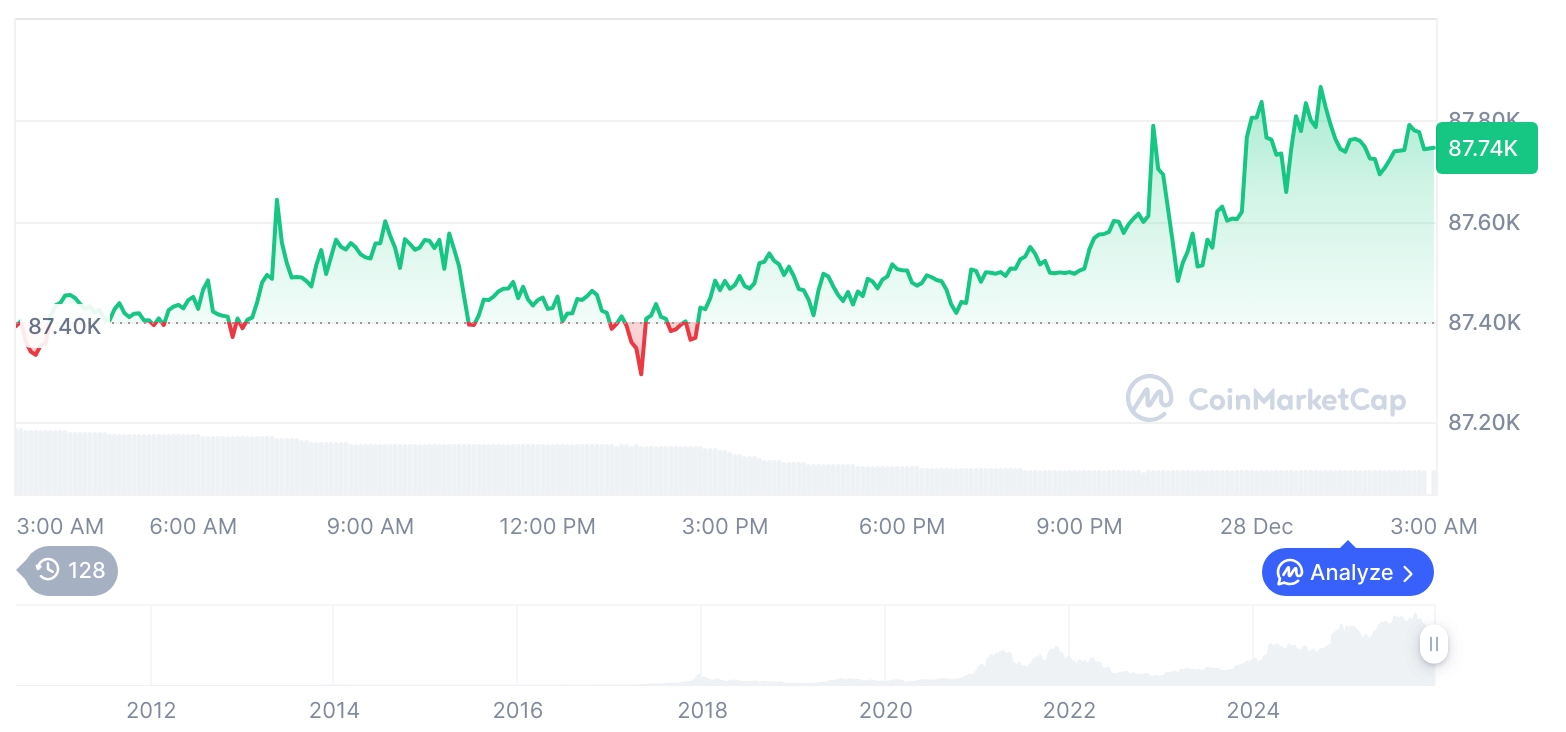This screenshot has height=732, width=1566.
Task: Select 2016 on the timeline navigator
Action: pyautogui.click(x=518, y=710)
